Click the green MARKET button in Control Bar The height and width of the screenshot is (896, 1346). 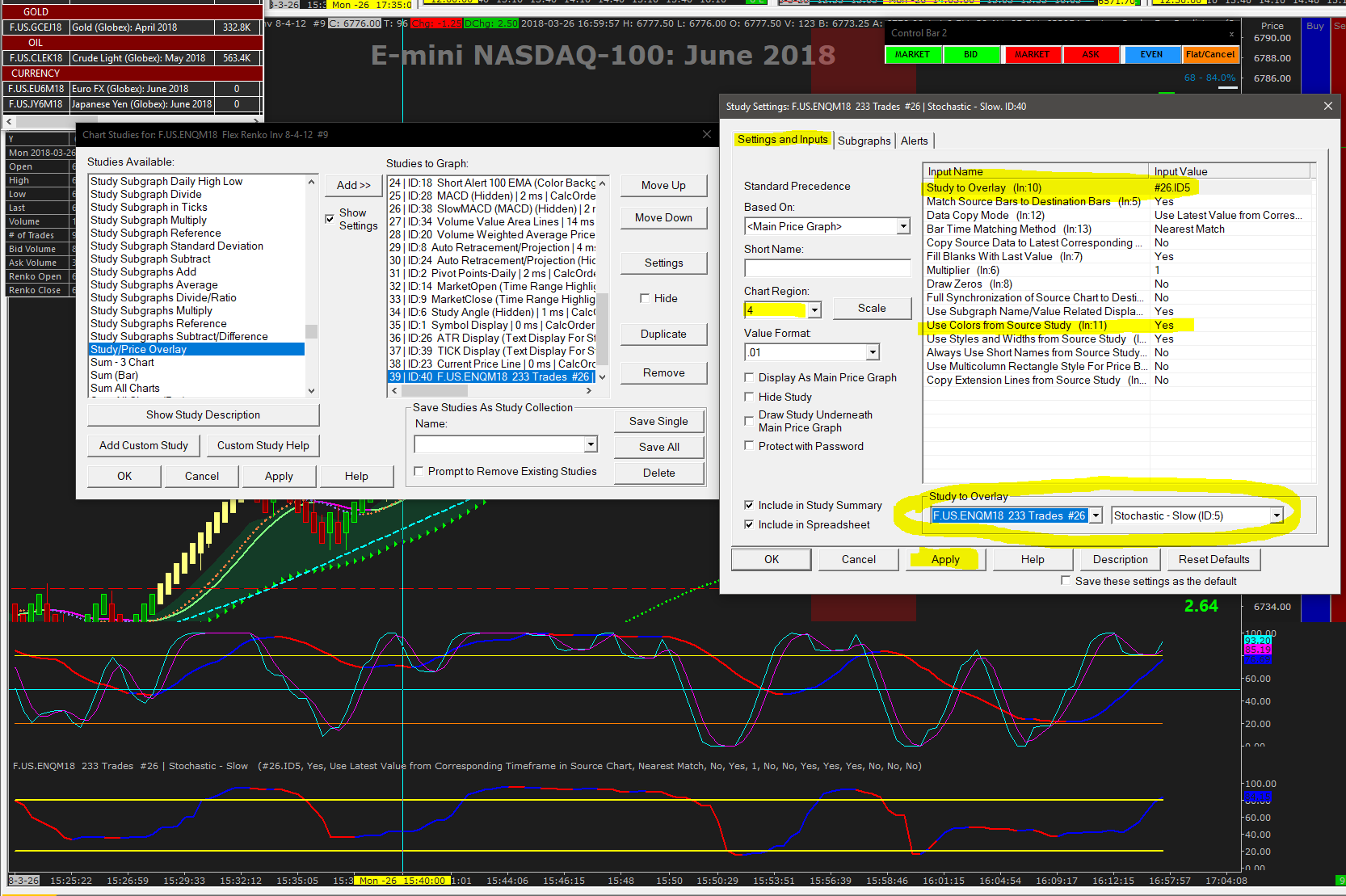912,54
